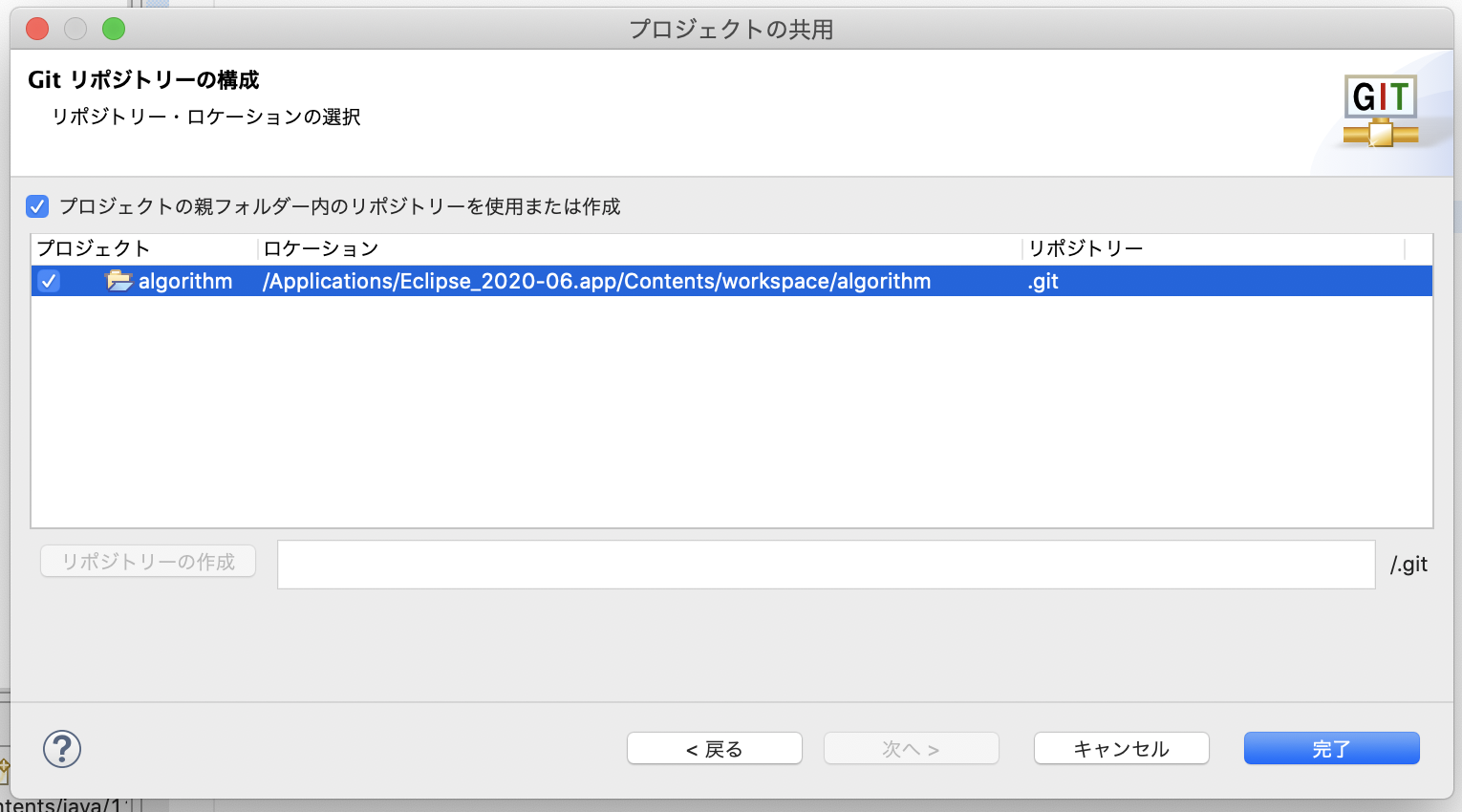The image size is (1462, 812).
Task: Go back using the 戻る button
Action: [x=714, y=748]
